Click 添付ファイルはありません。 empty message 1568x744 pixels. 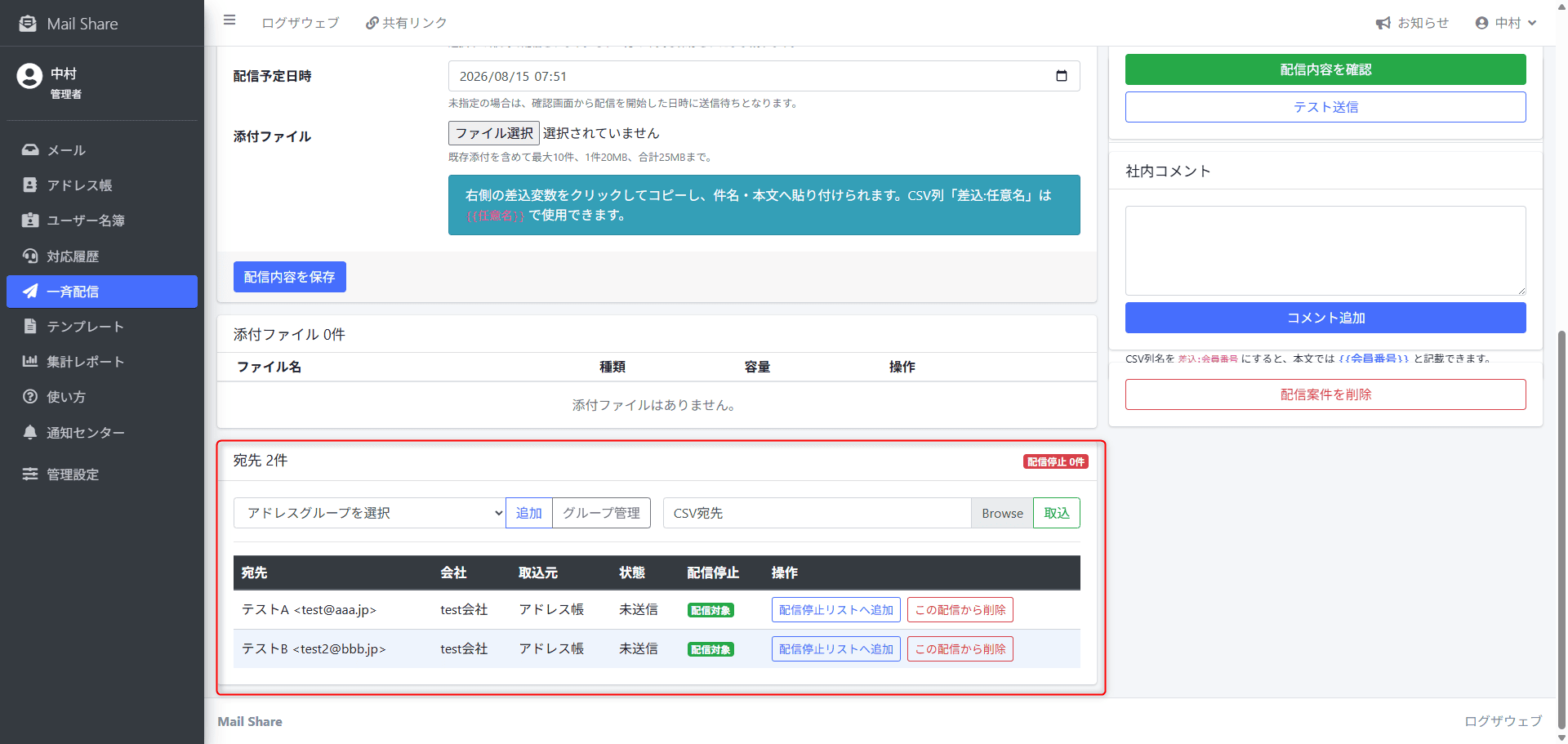pos(655,405)
